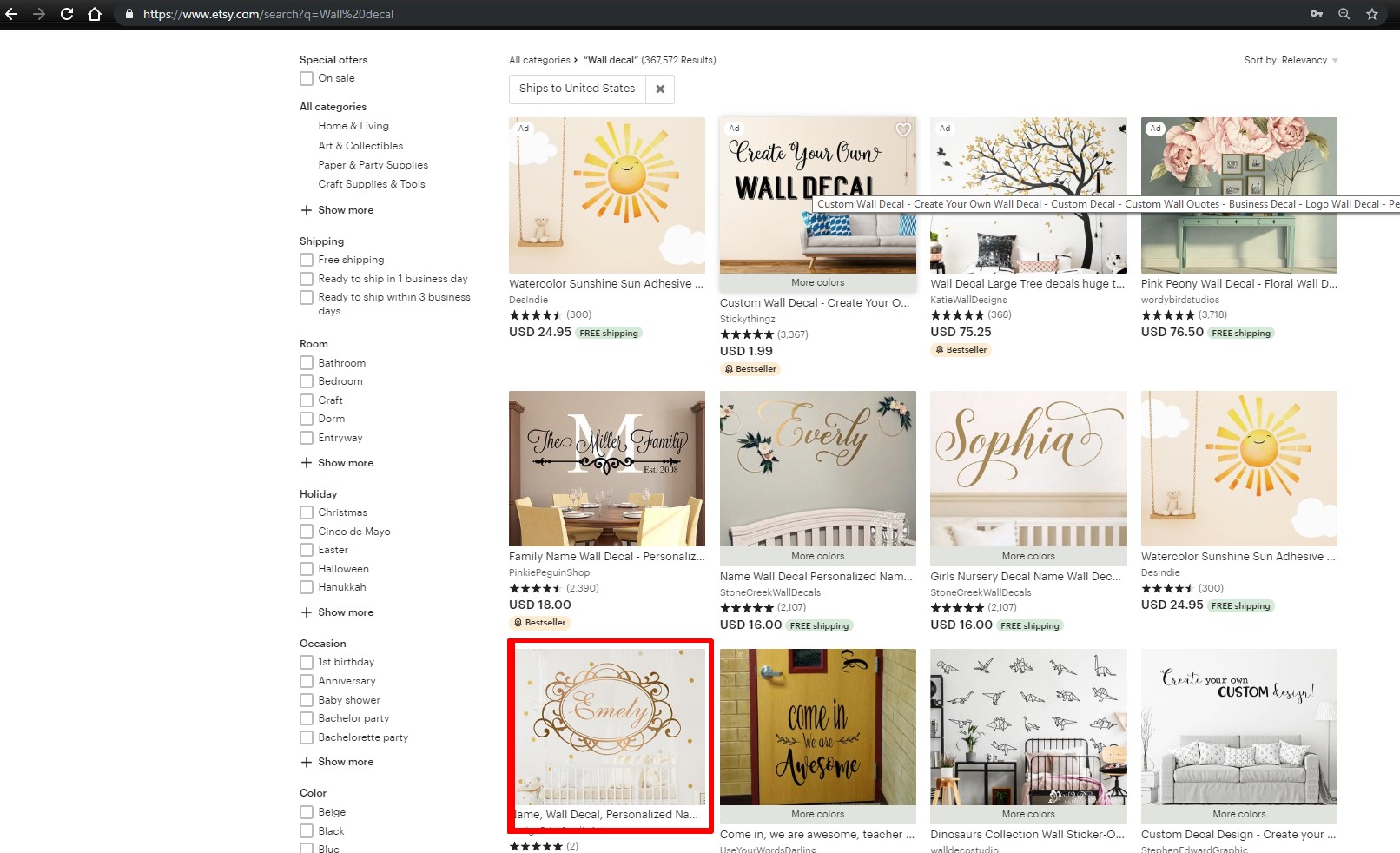
Task: Enable the Free shipping filter
Action: click(307, 260)
